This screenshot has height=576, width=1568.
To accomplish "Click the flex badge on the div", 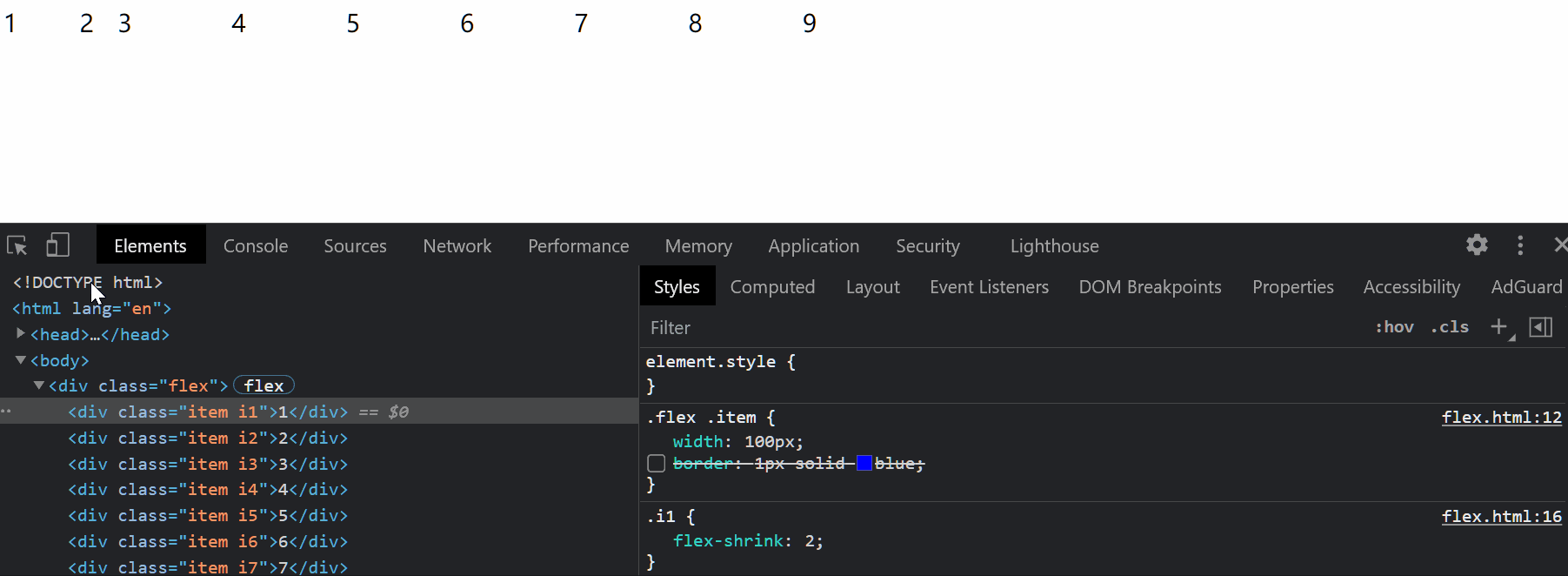I will click(264, 385).
